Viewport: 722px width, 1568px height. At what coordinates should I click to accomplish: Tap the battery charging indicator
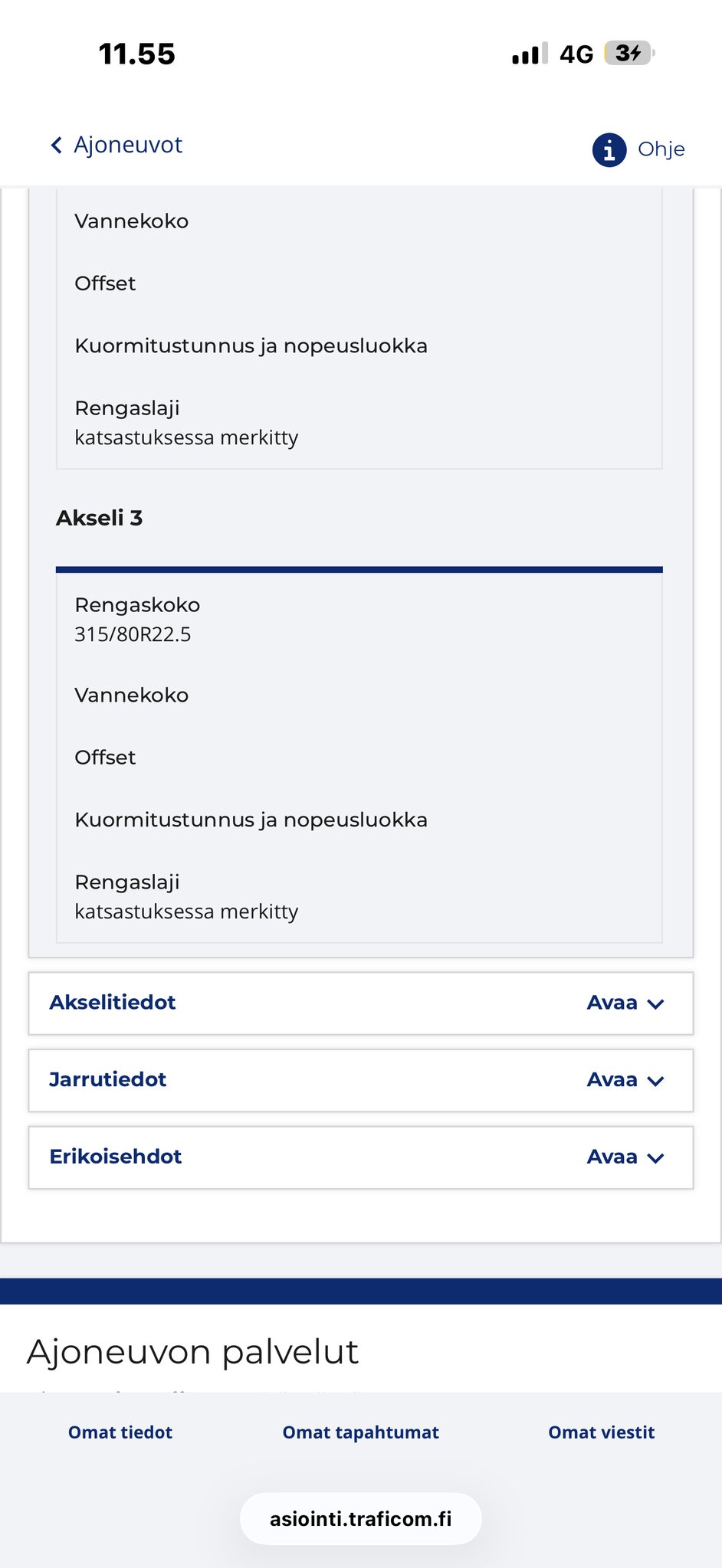pyautogui.click(x=628, y=54)
